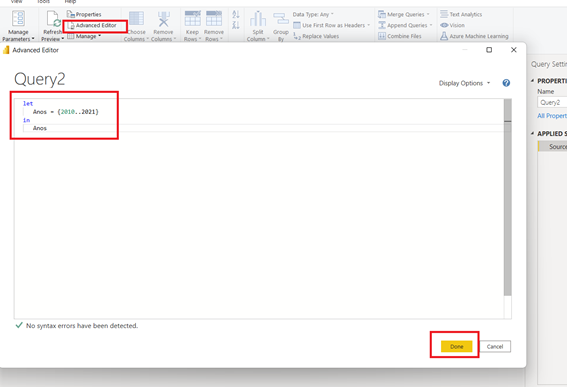Sort ascending with A-Z icon
The width and height of the screenshot is (568, 388).
pyautogui.click(x=236, y=14)
